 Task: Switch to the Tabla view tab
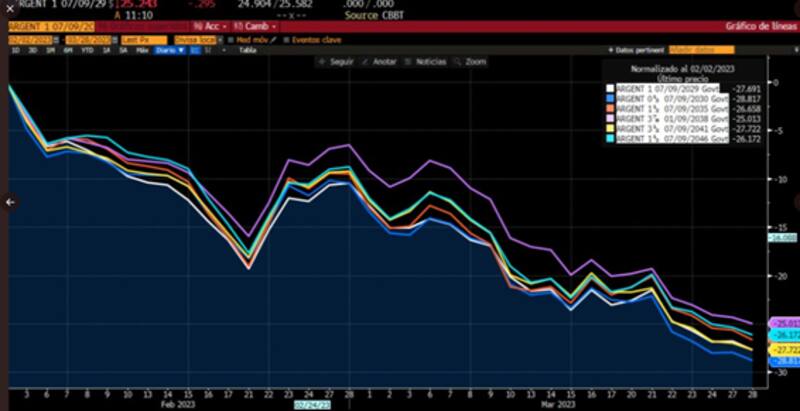[247, 49]
